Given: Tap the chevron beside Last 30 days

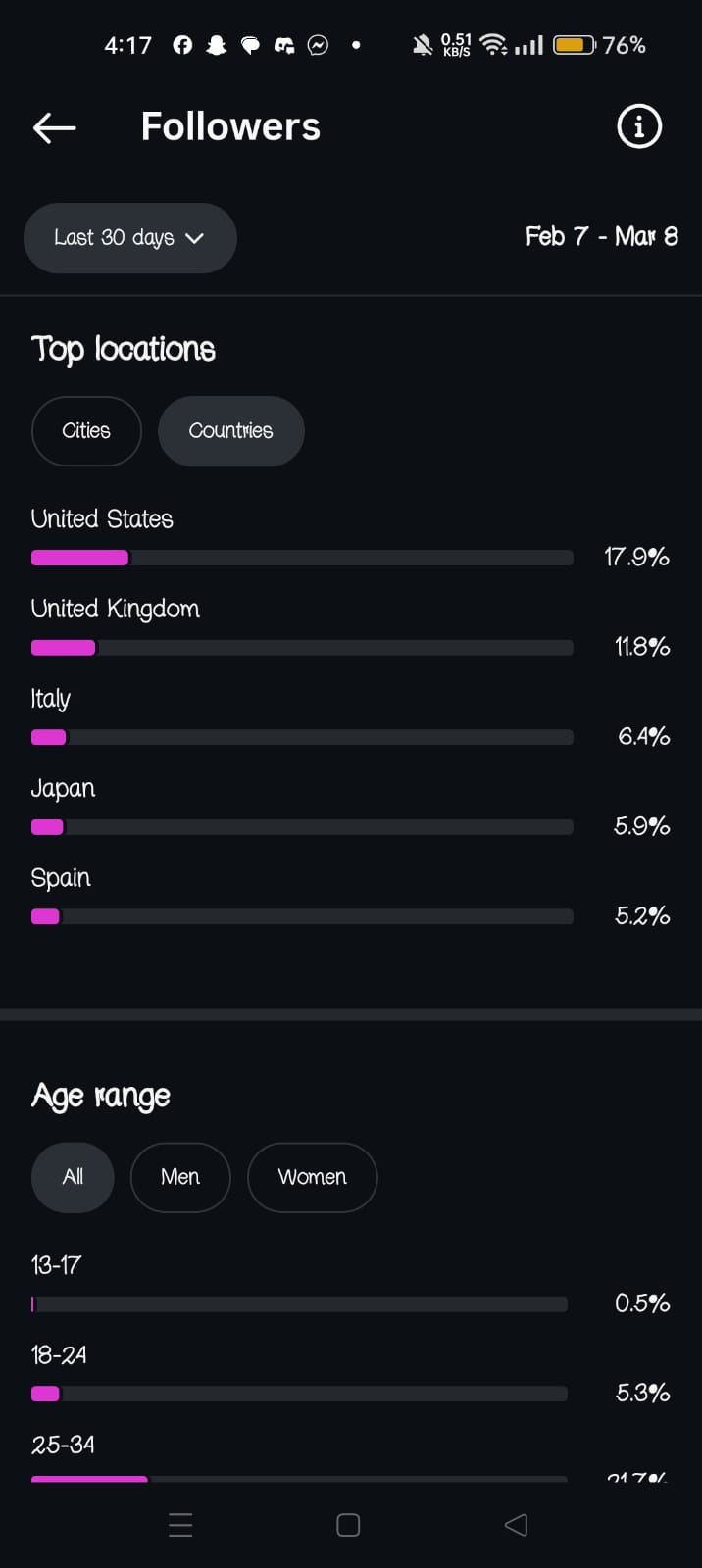Looking at the screenshot, I should pyautogui.click(x=194, y=238).
